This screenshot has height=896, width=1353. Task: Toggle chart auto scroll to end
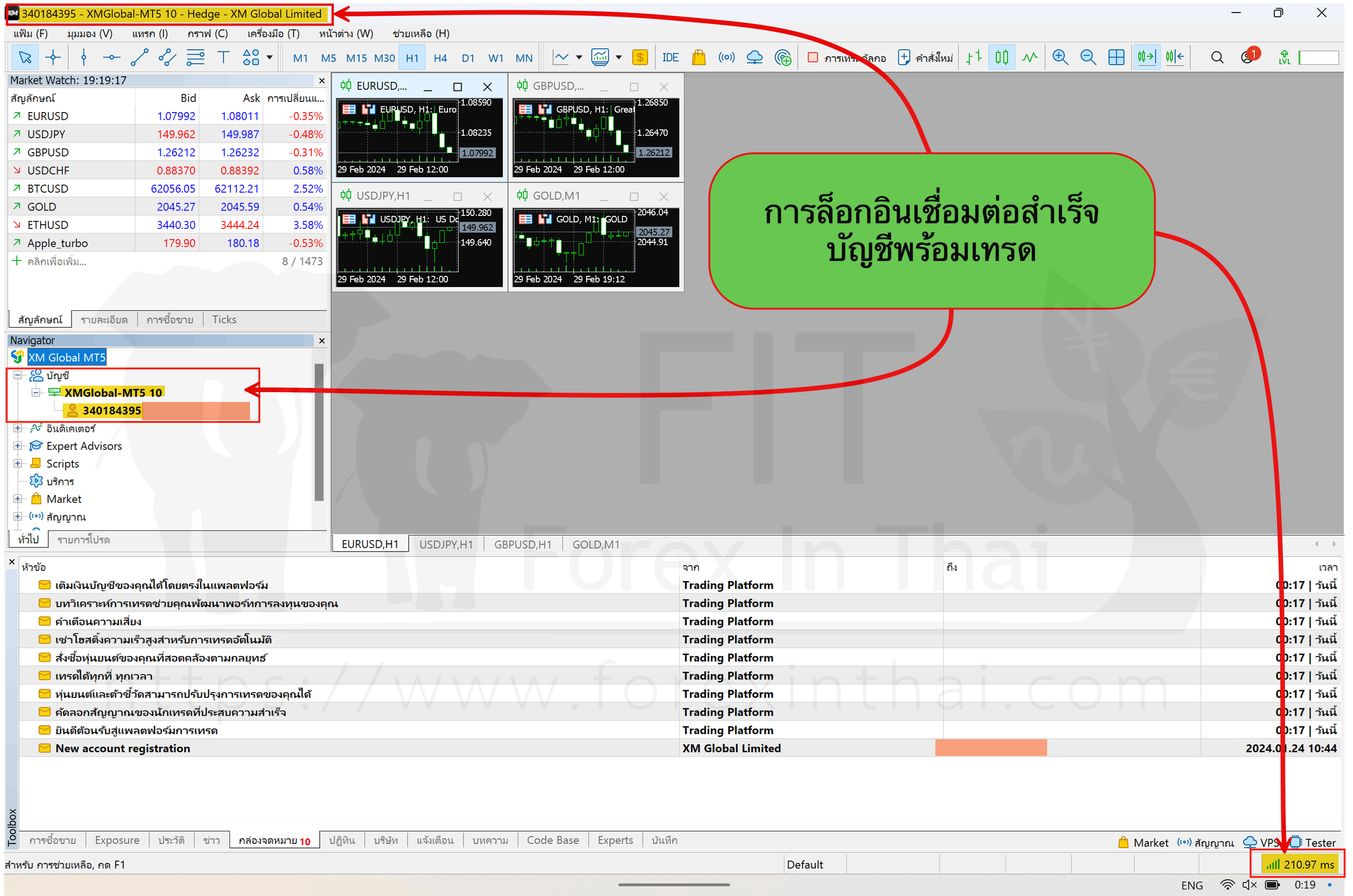(x=1147, y=57)
